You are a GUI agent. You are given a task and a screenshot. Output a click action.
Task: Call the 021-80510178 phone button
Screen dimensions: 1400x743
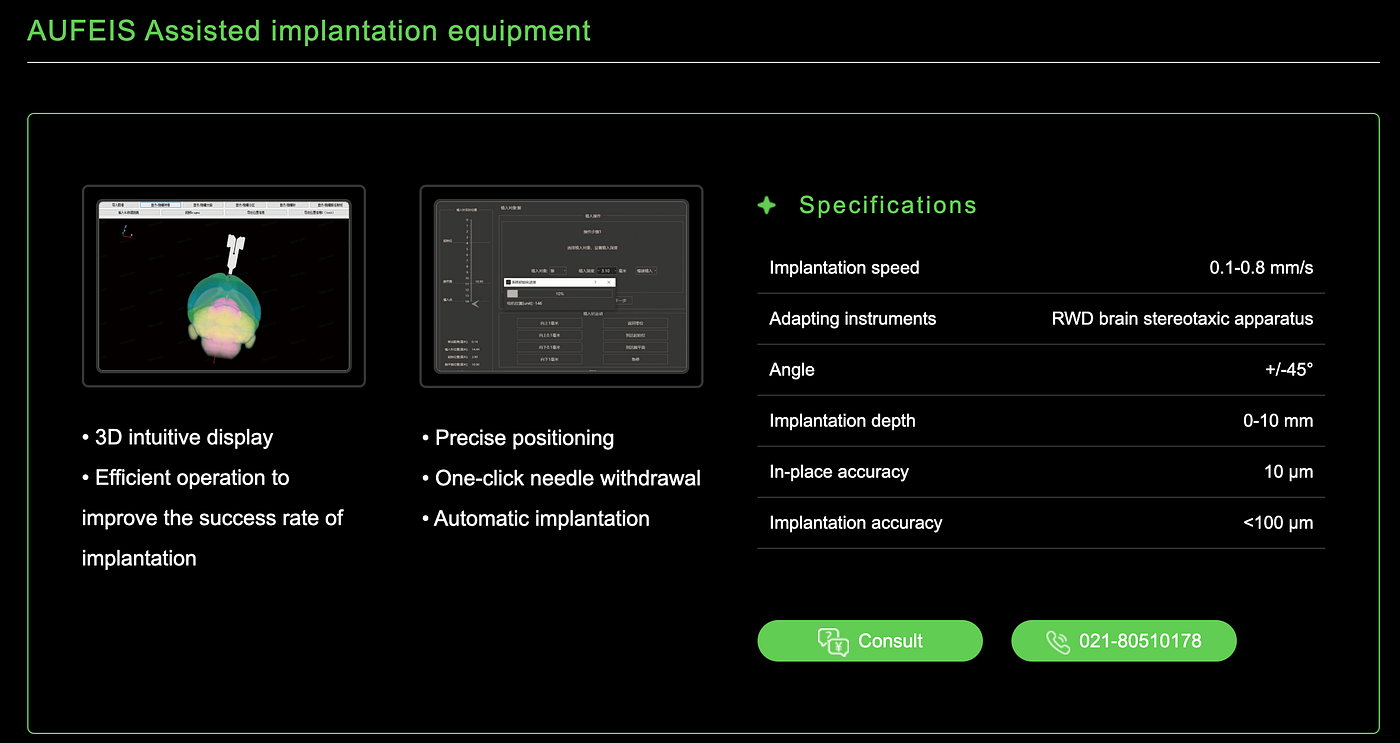point(1124,641)
